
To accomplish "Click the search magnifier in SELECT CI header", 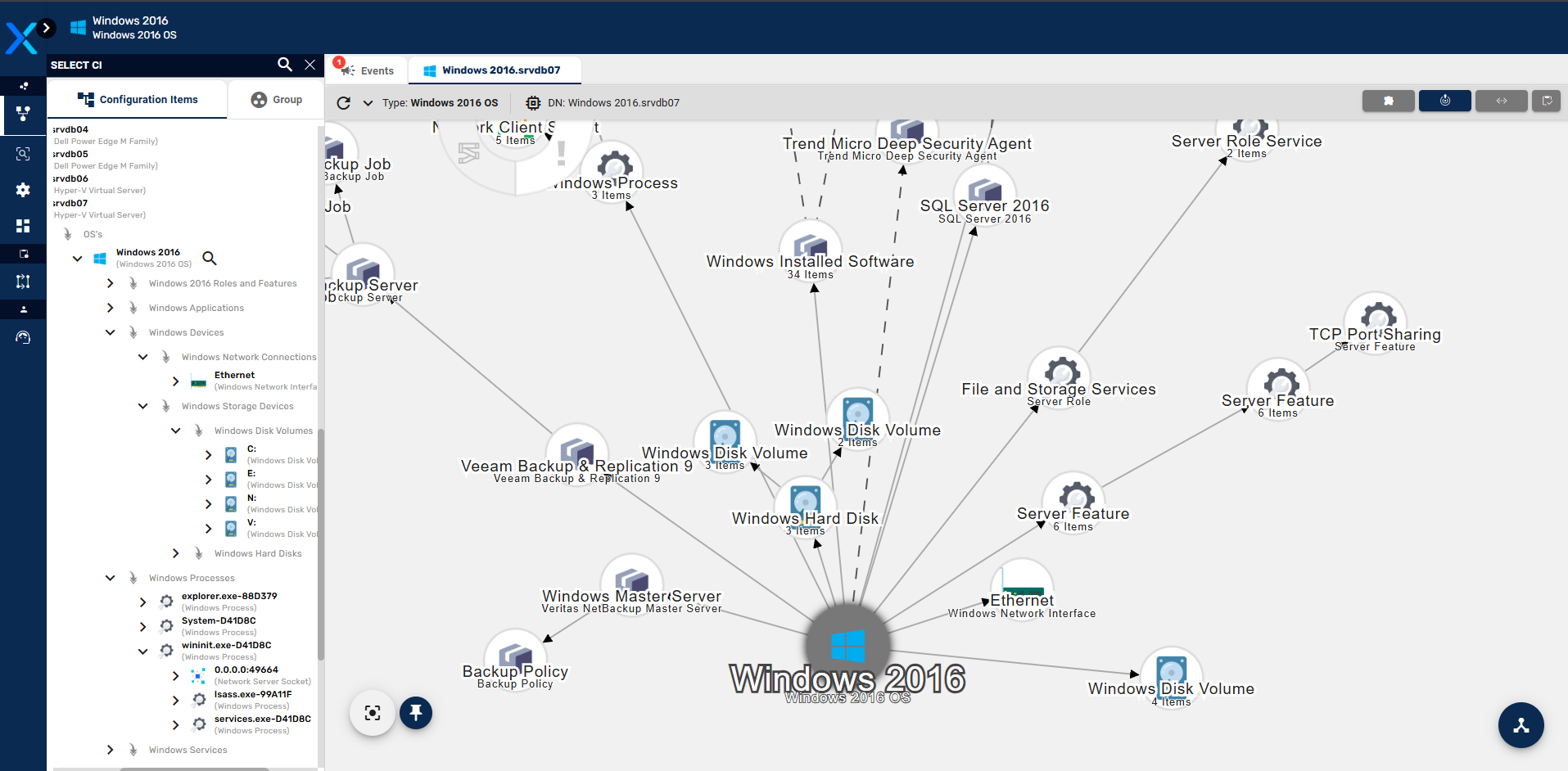I will [x=284, y=65].
